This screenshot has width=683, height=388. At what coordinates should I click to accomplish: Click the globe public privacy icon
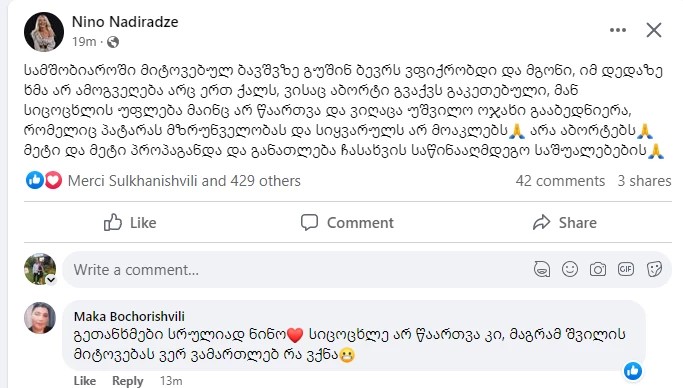point(113,42)
